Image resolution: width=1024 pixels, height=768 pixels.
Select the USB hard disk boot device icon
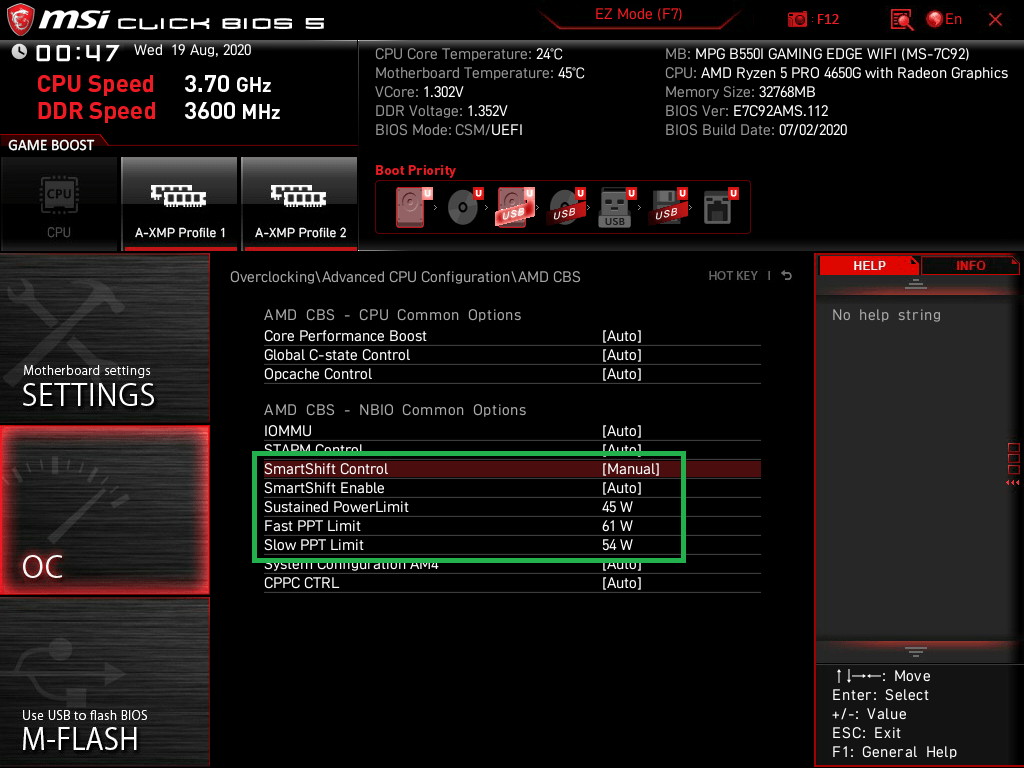click(516, 206)
